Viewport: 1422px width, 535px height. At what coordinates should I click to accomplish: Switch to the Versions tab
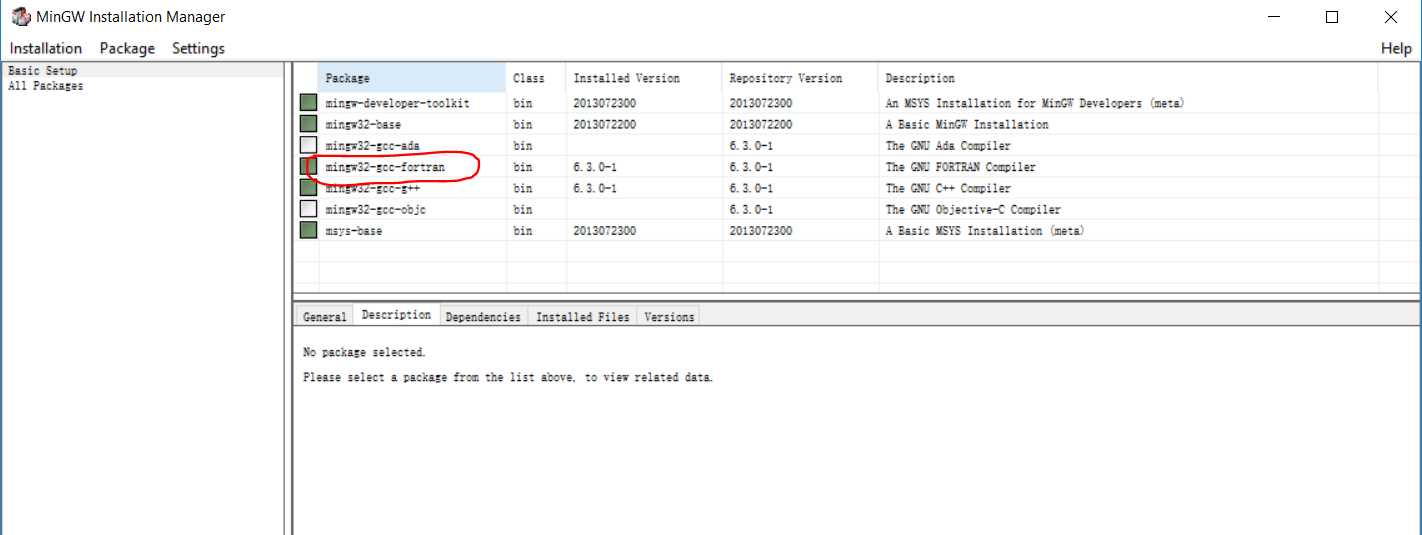[x=669, y=316]
